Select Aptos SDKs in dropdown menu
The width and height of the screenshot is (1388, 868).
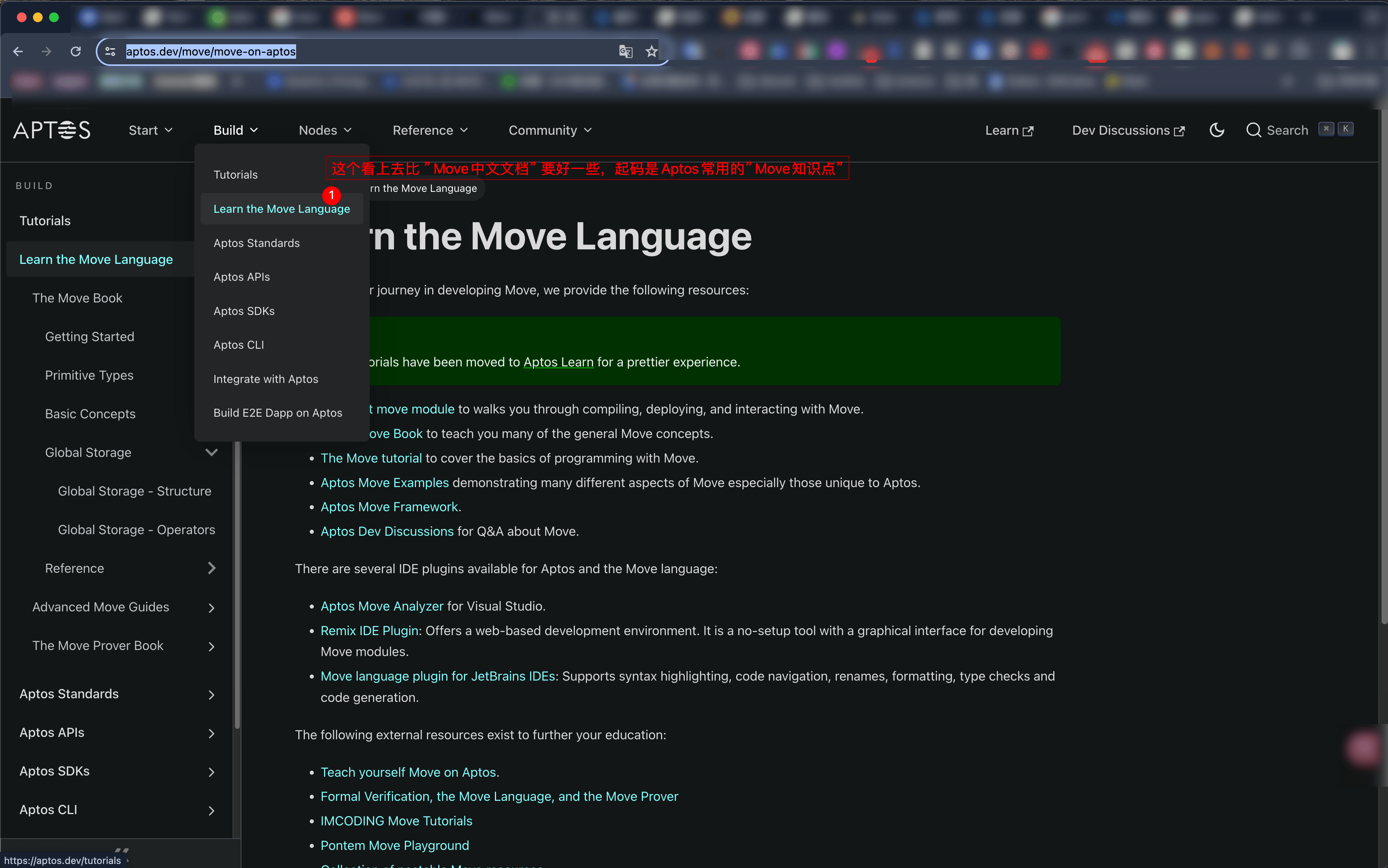282,311
